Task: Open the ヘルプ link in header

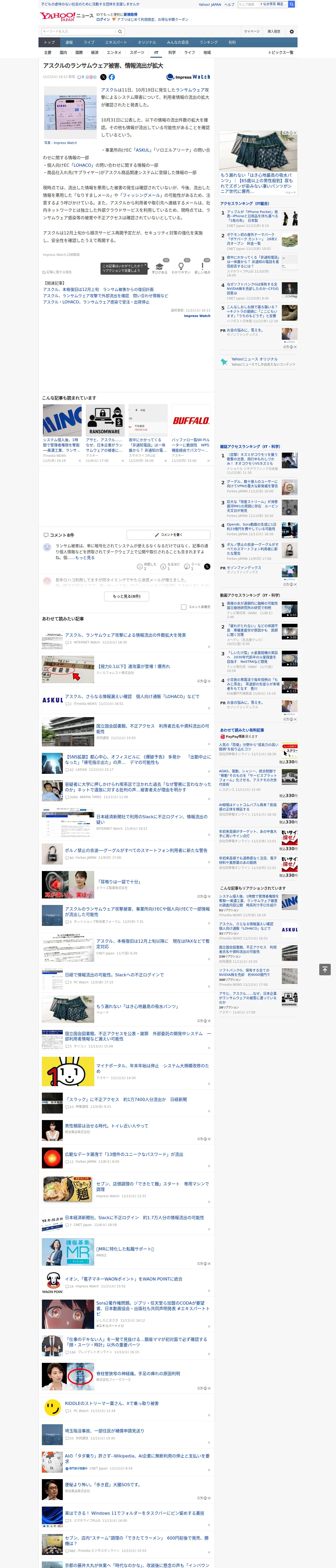Action: coord(229,4)
